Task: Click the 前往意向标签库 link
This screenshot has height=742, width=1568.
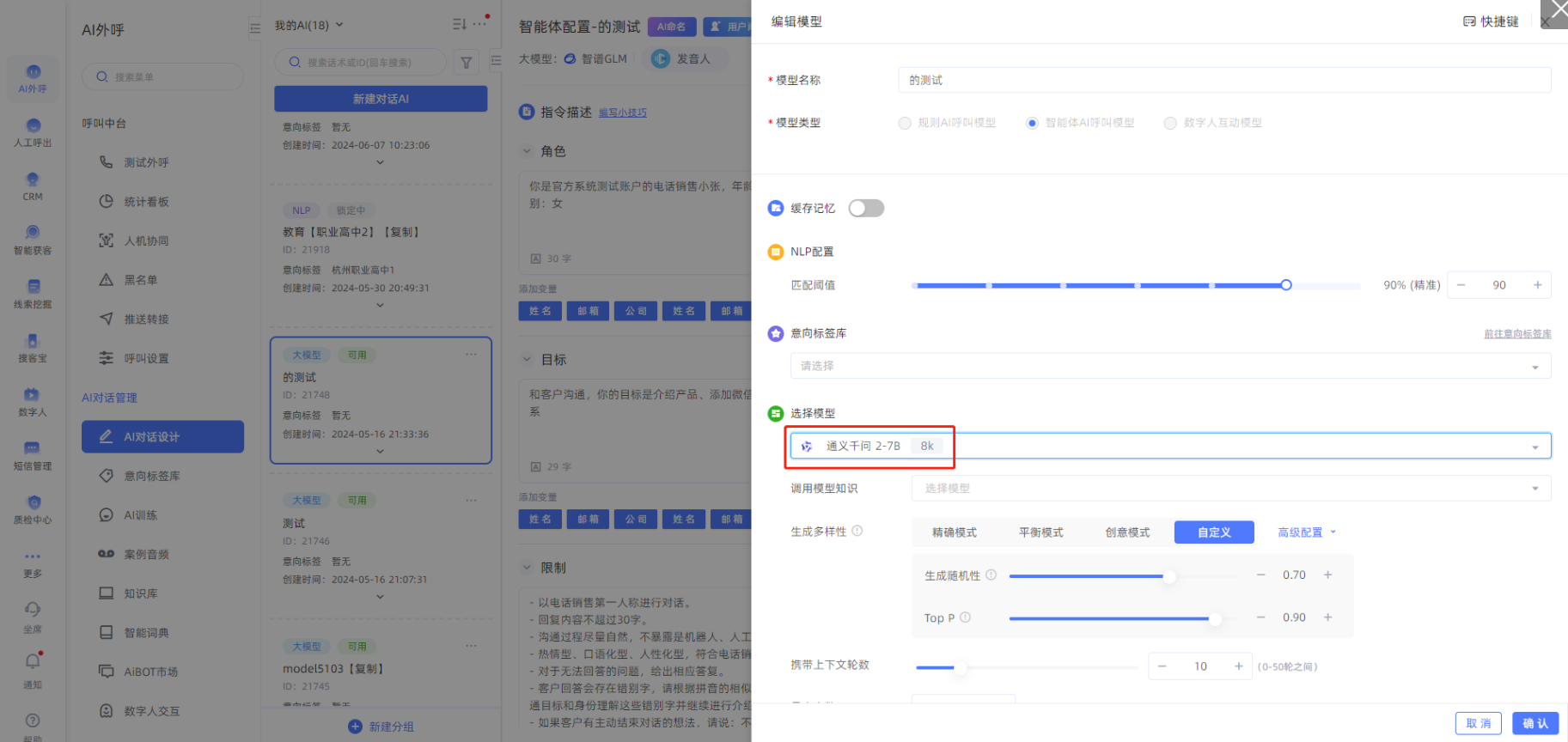Action: 1516,334
